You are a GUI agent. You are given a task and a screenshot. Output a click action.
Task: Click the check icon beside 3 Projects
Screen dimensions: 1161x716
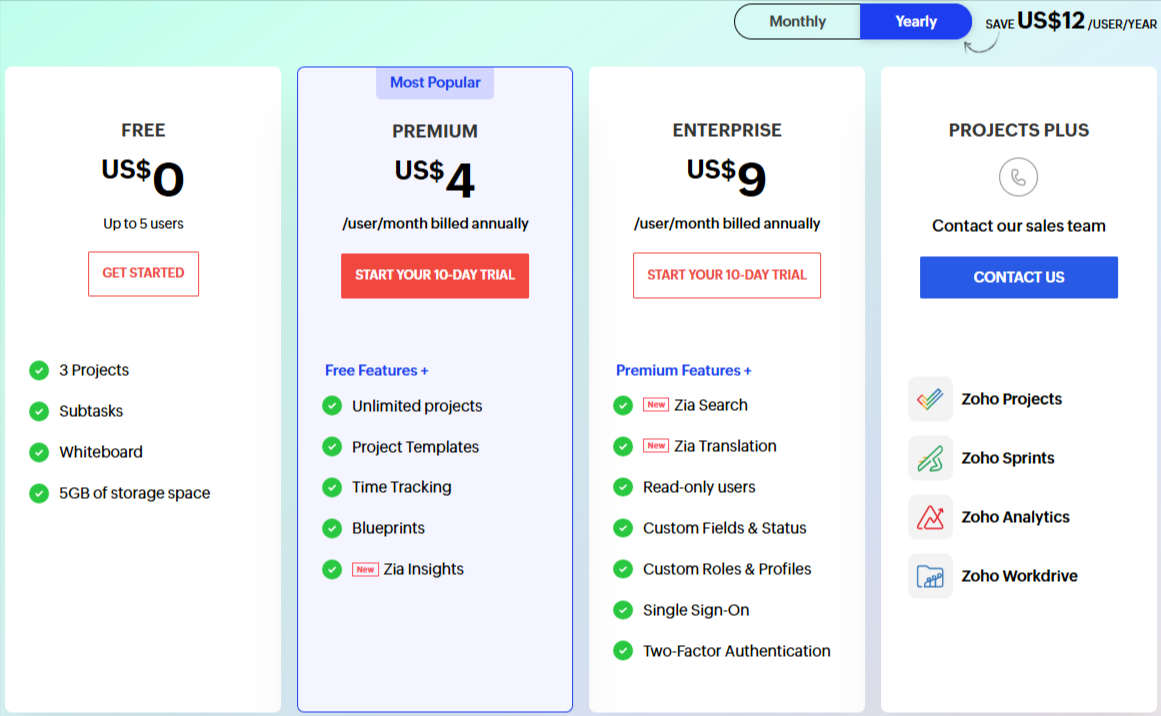click(x=39, y=370)
